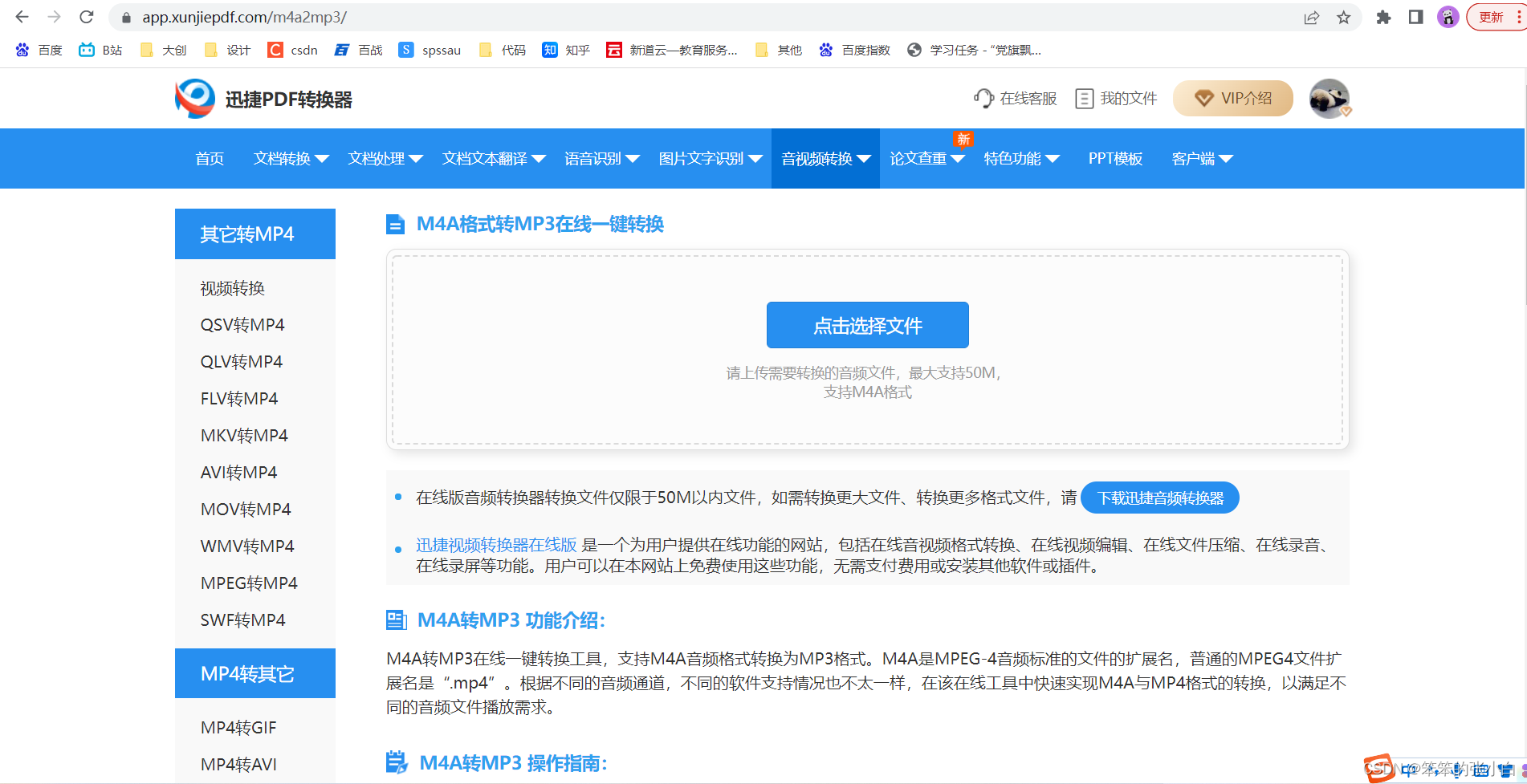Click 下载迅捷音频转换器 button
Screen dimensions: 1527x784
pos(1160,498)
